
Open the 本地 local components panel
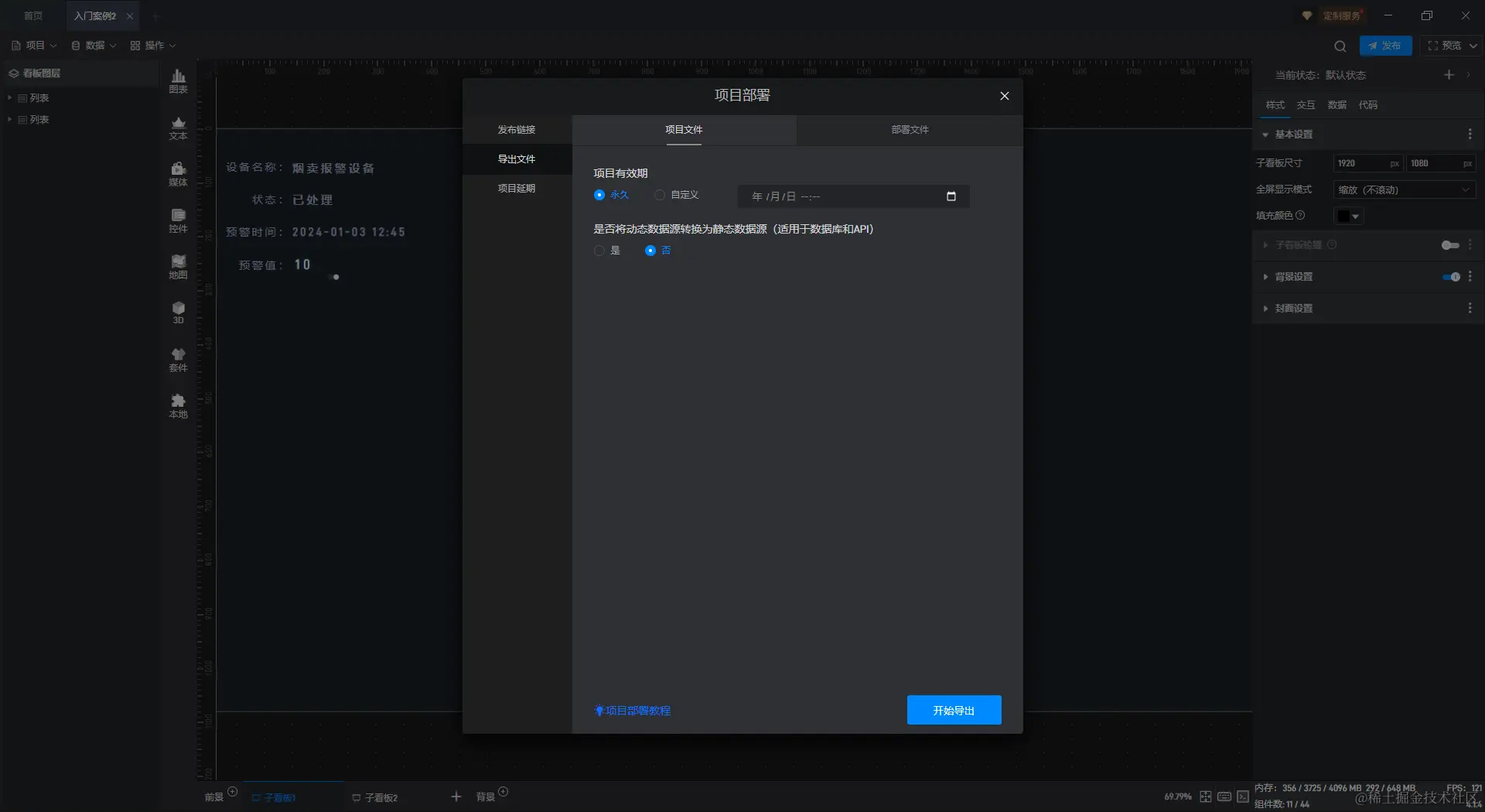[x=178, y=406]
